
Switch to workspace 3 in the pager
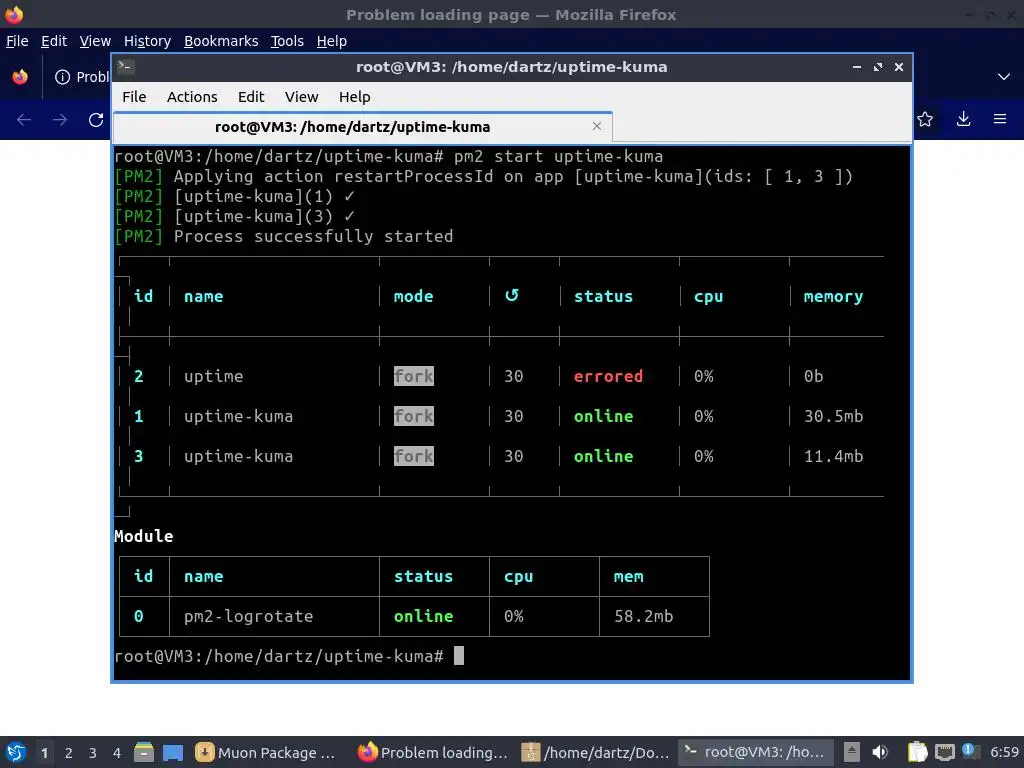coord(93,753)
